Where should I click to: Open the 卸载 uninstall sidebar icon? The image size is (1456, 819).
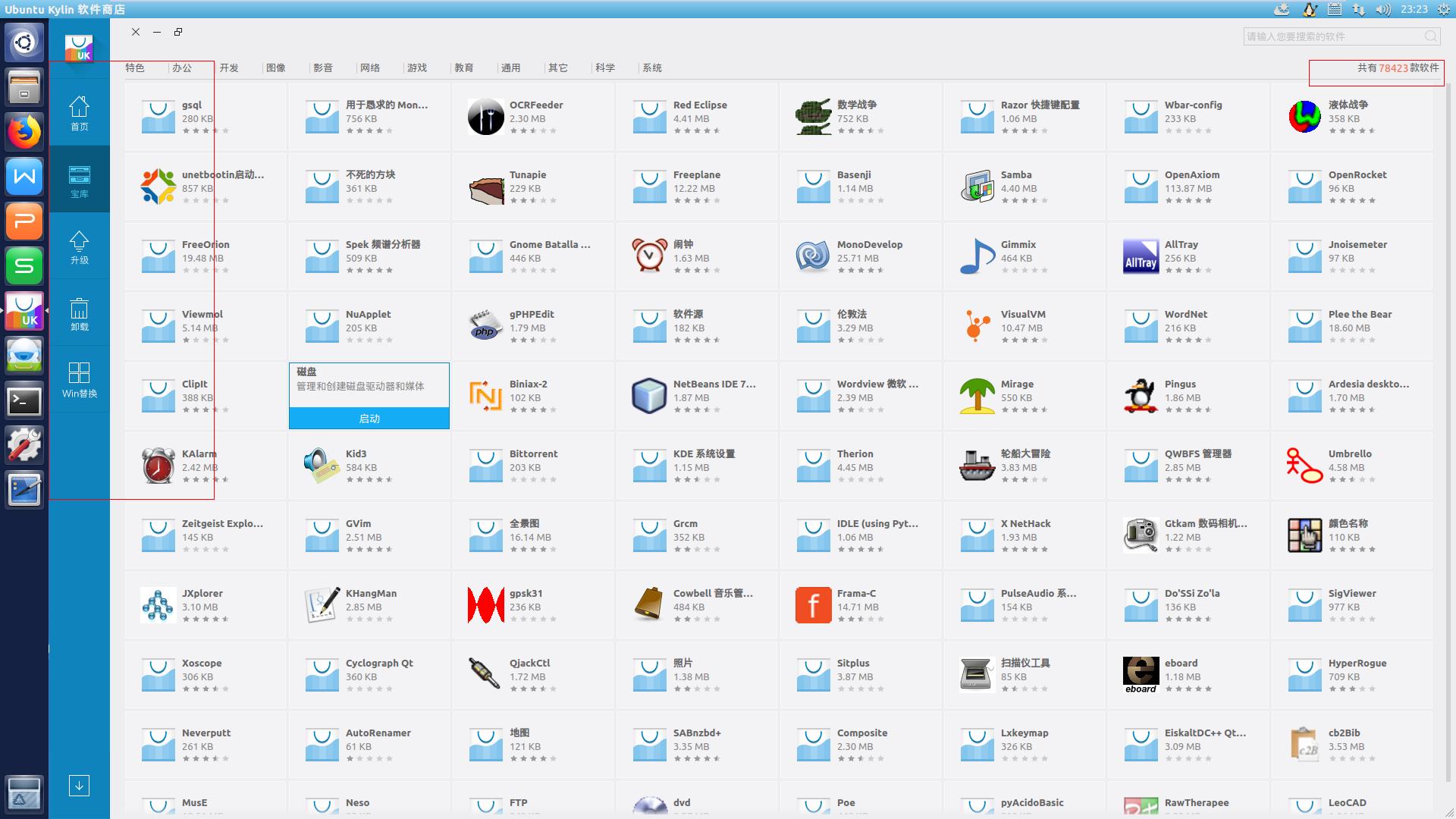click(79, 314)
